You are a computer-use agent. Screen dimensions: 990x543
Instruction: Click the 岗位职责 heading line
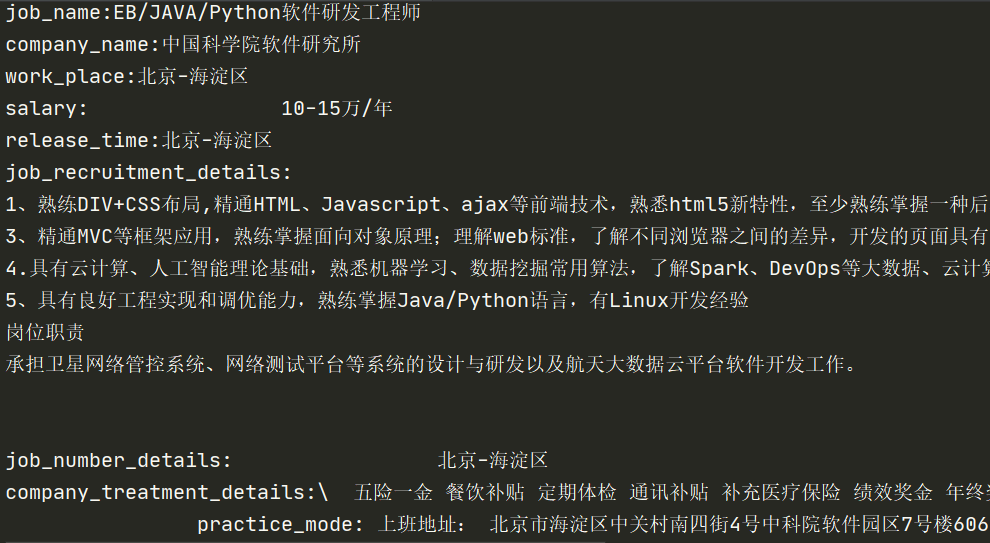pyautogui.click(x=45, y=332)
